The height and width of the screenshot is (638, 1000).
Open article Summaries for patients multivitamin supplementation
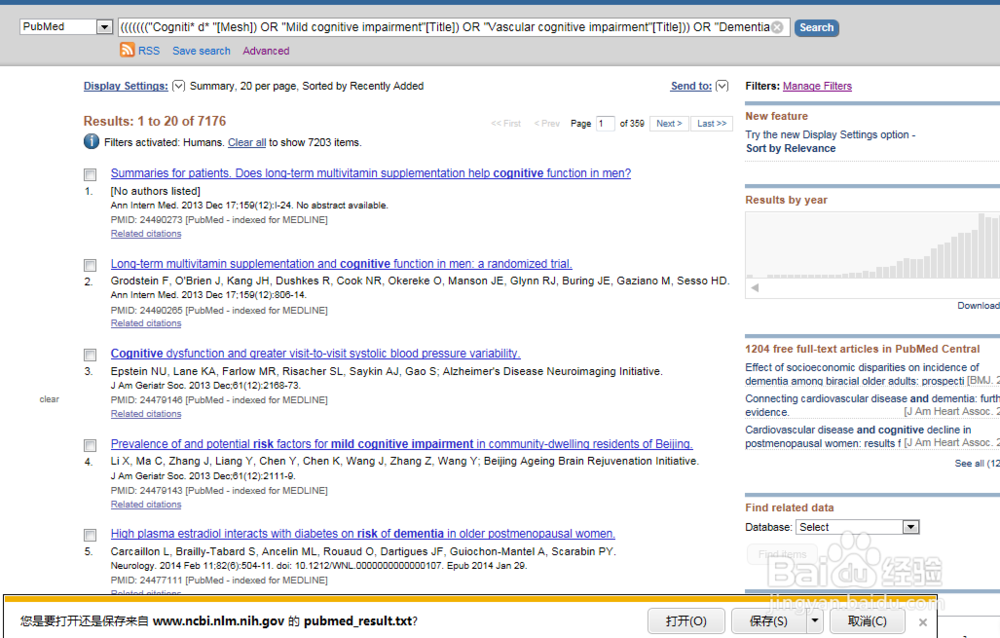(371, 173)
